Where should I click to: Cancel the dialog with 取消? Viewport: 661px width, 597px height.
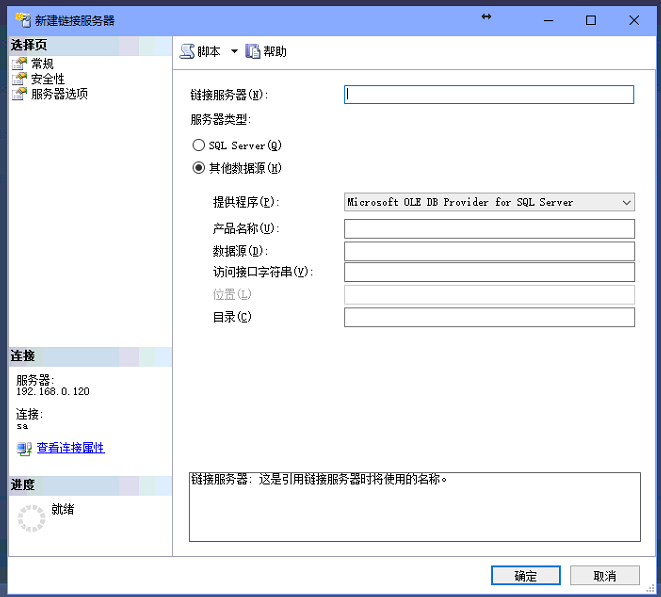605,575
